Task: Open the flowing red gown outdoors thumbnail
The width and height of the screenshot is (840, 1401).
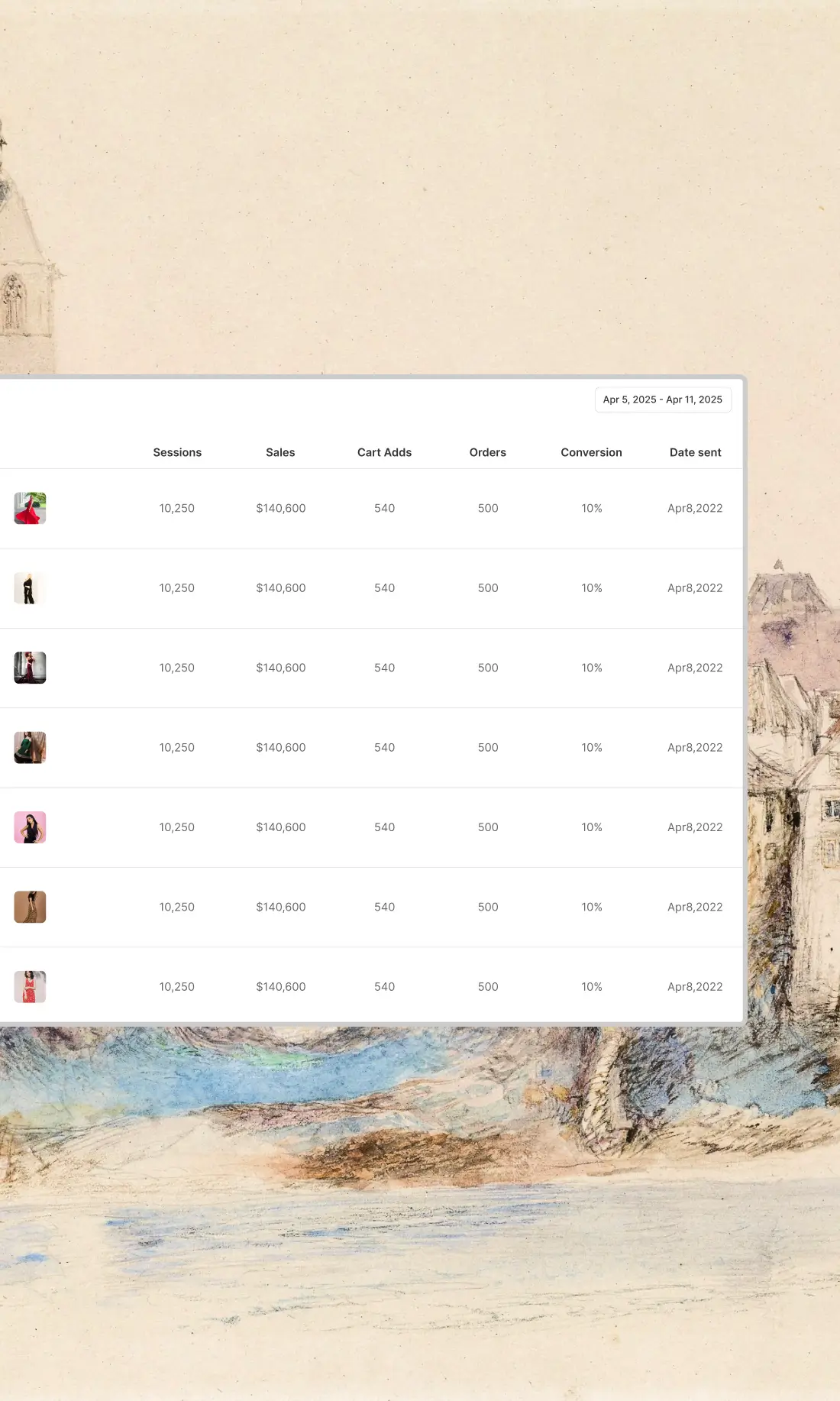Action: [30, 508]
